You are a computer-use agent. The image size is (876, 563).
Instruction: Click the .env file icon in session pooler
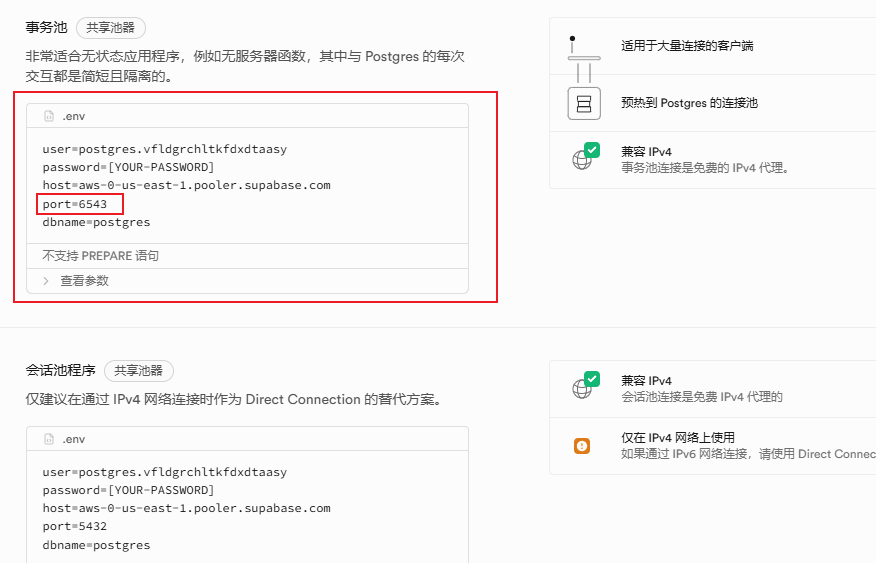tap(49, 439)
